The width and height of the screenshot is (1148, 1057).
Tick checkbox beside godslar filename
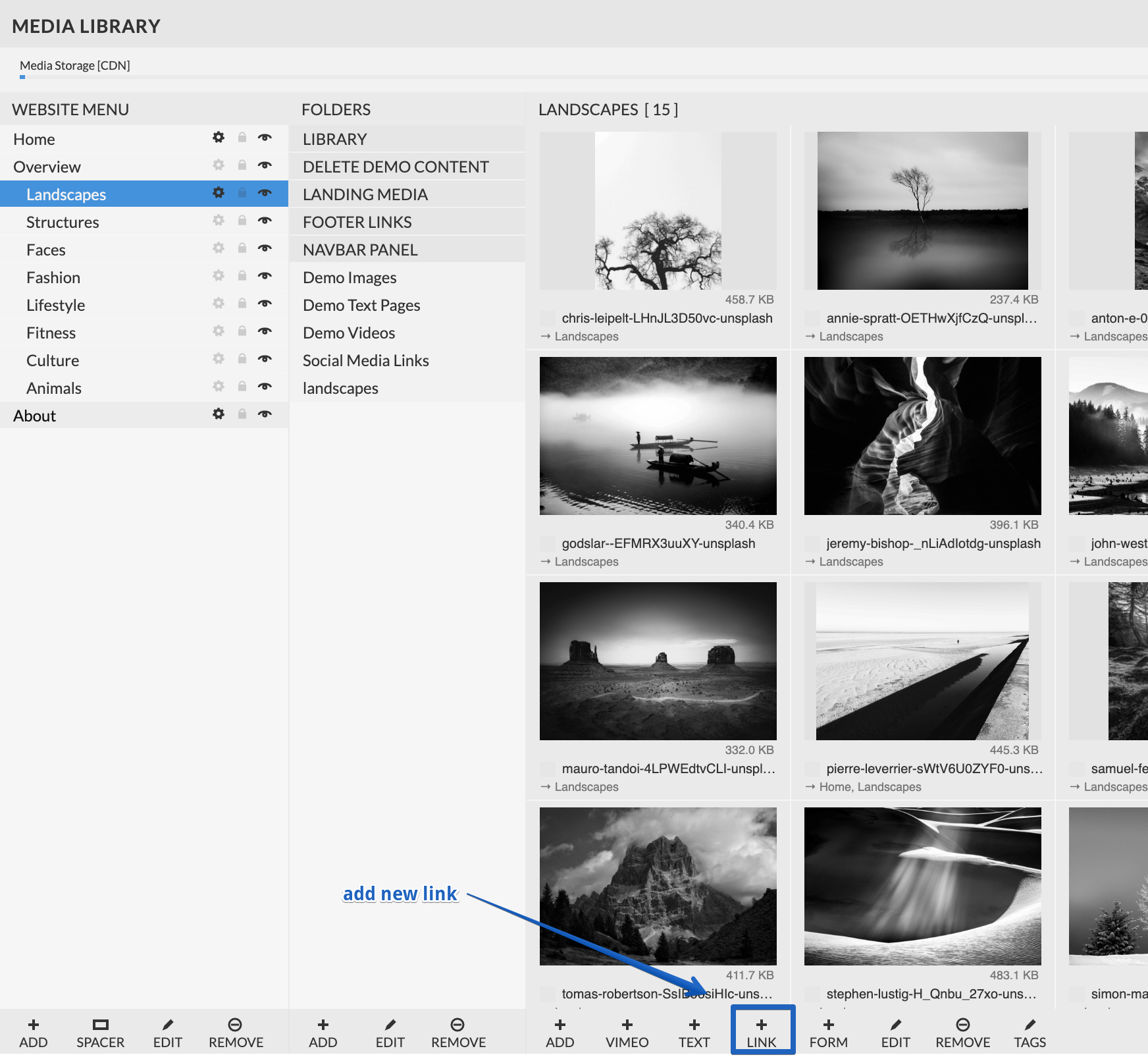[548, 544]
